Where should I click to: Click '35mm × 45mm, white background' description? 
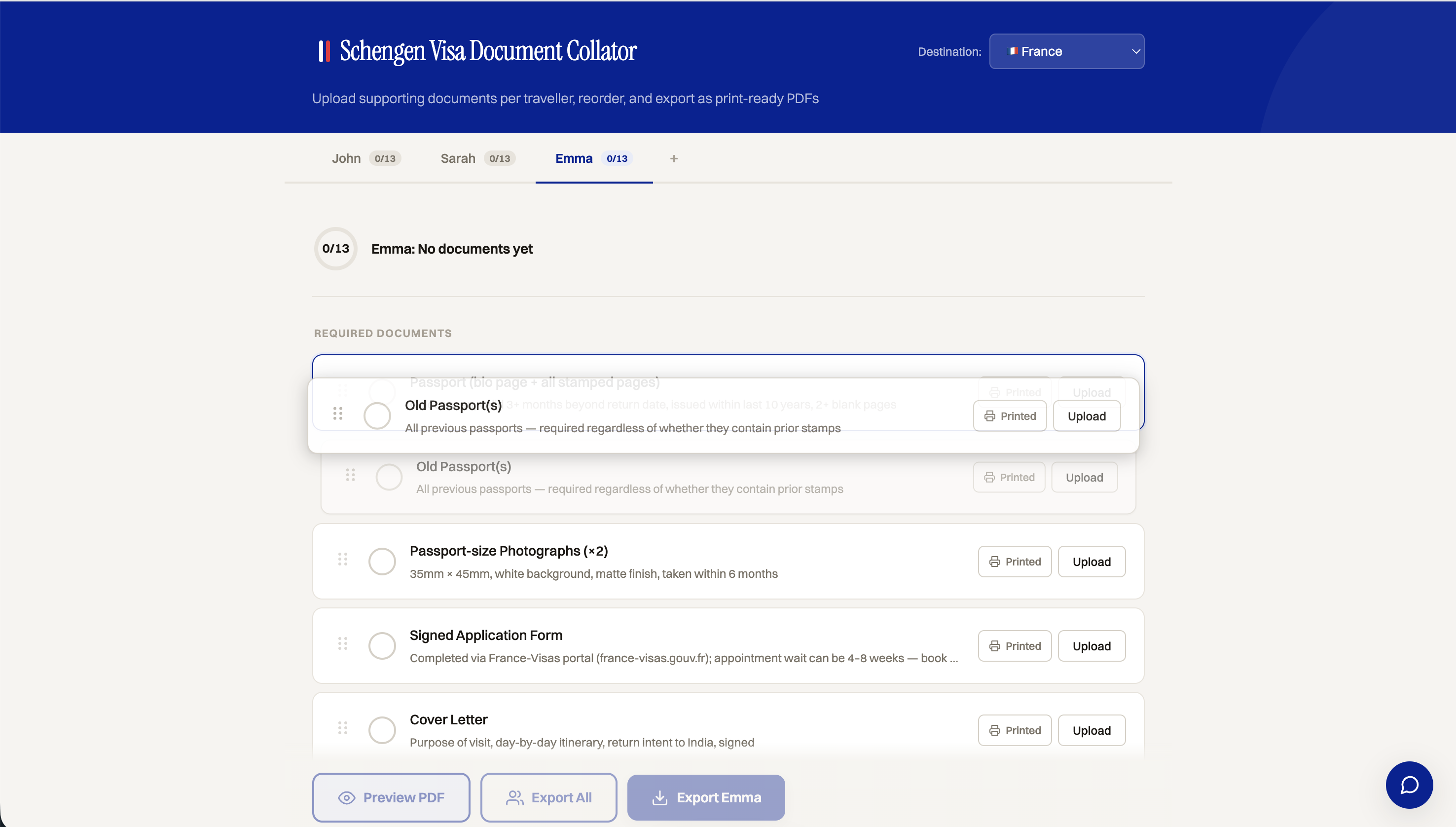594,574
